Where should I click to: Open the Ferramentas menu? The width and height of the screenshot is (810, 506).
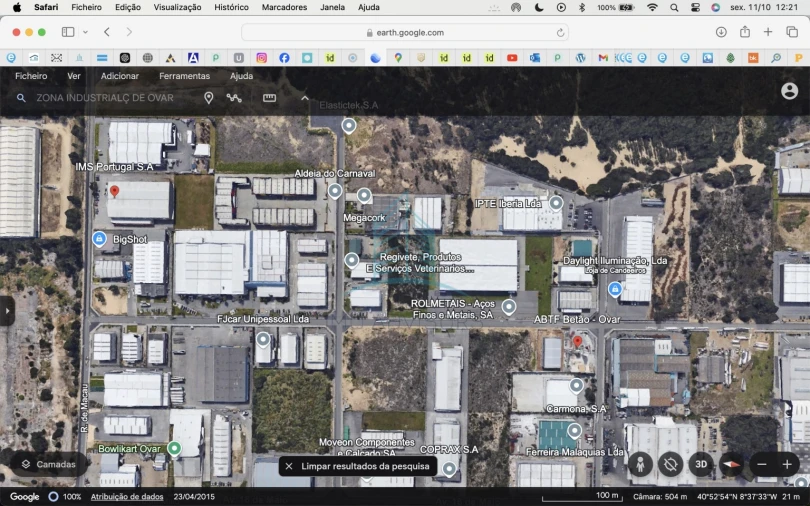[184, 76]
